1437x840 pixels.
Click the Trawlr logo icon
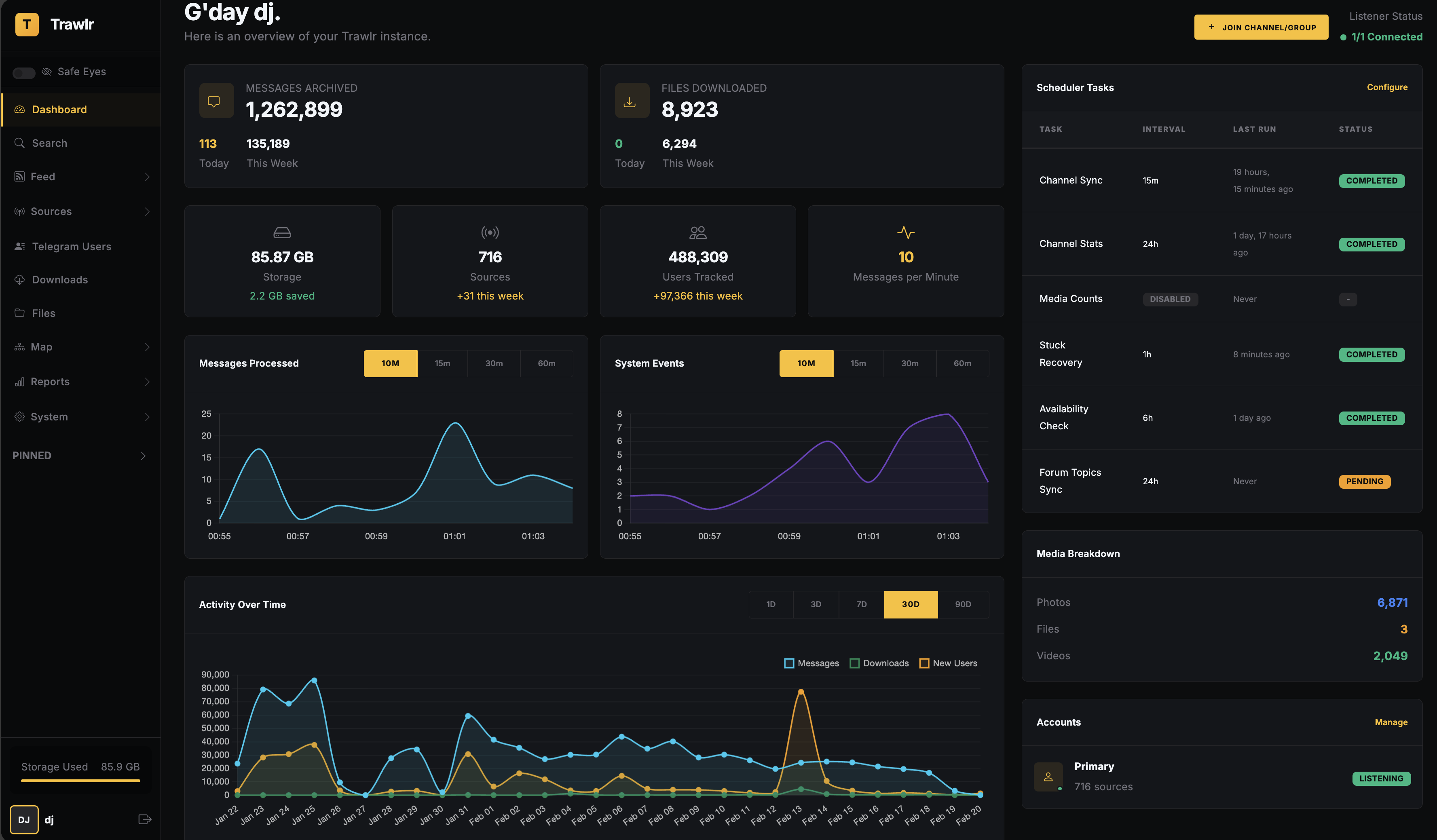[26, 24]
